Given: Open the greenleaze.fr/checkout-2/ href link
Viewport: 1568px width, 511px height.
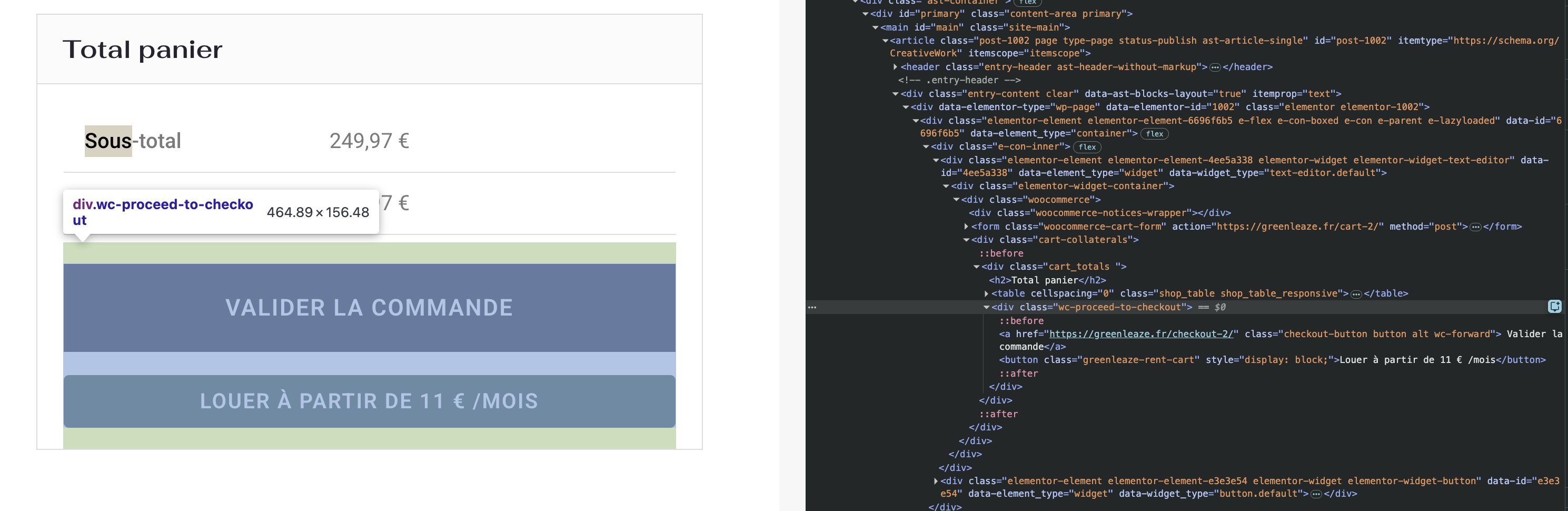Looking at the screenshot, I should pos(1142,334).
